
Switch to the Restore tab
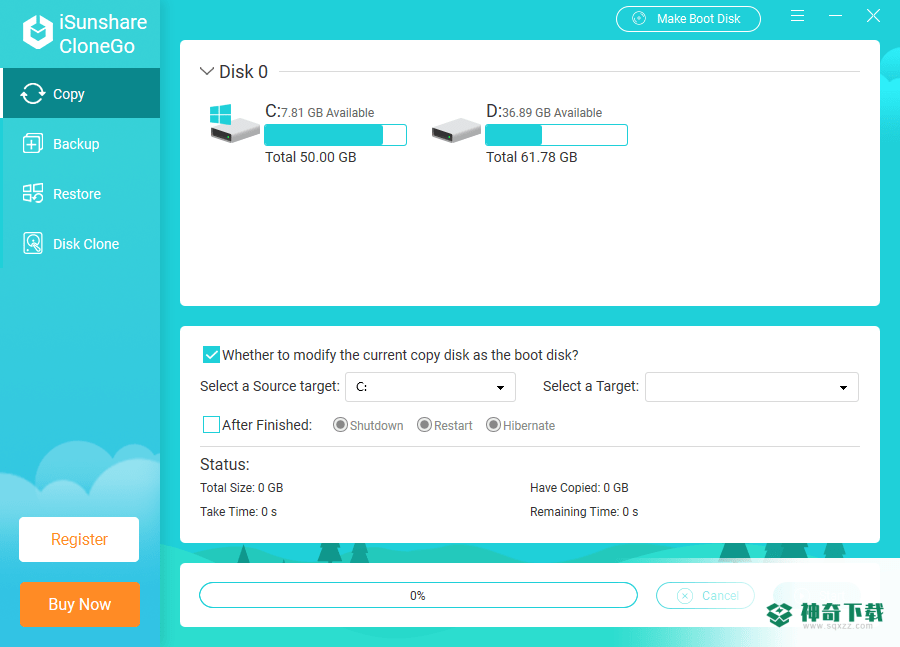[82, 193]
